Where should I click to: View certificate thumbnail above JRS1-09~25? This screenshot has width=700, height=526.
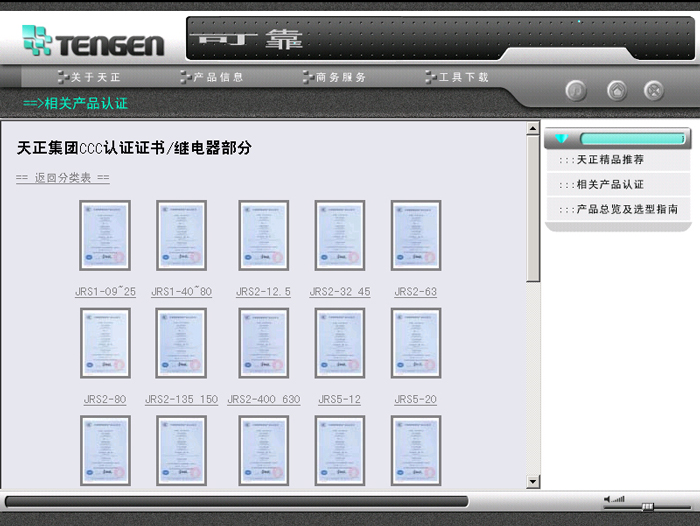click(x=105, y=235)
